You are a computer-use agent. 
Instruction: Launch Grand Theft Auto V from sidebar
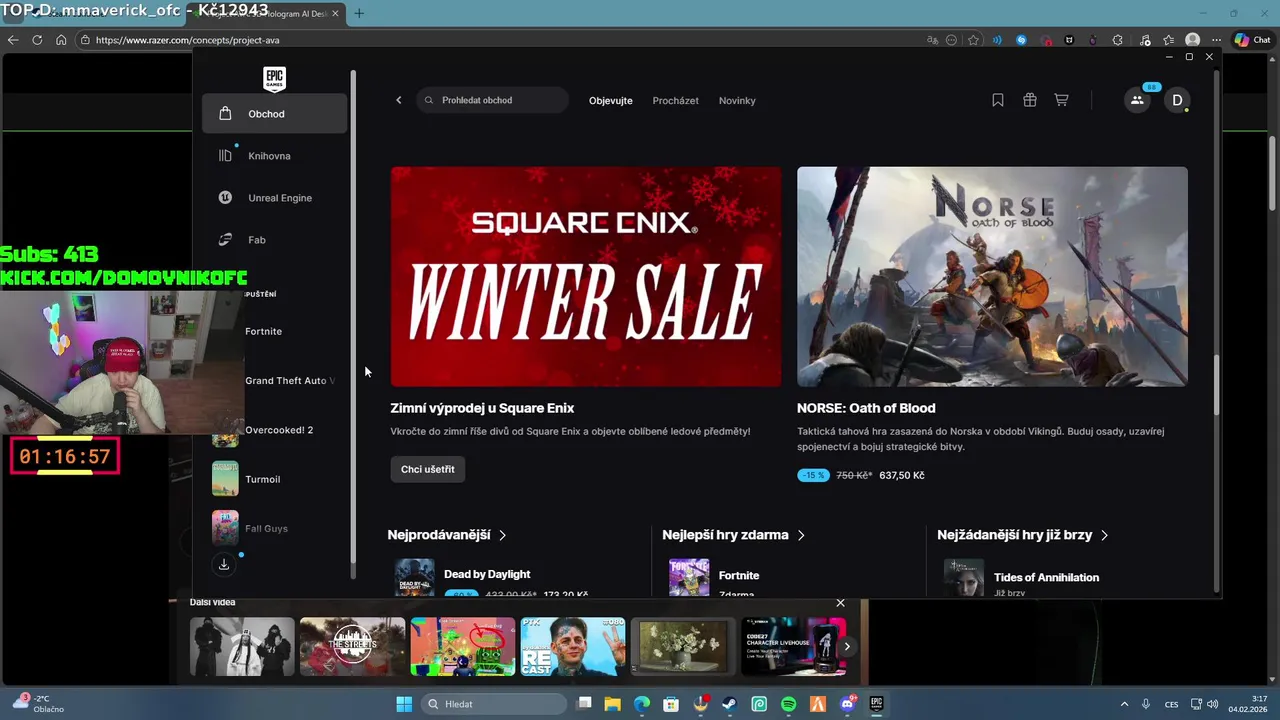[x=290, y=381]
